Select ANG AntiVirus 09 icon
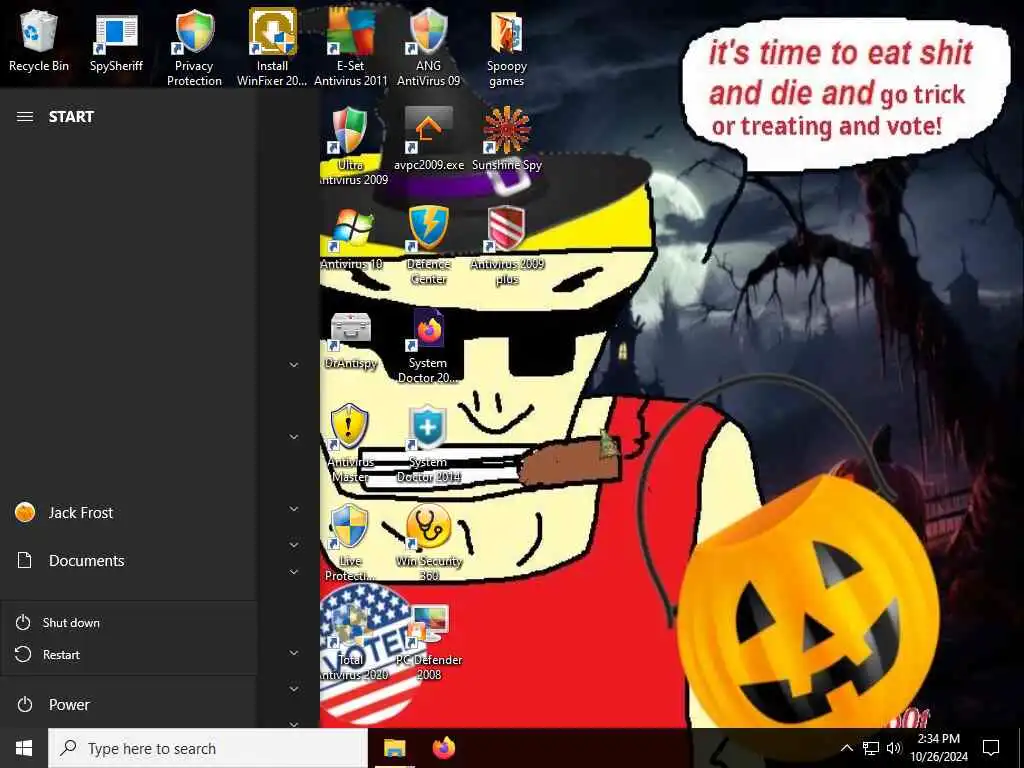Image resolution: width=1024 pixels, height=768 pixels. 428,47
